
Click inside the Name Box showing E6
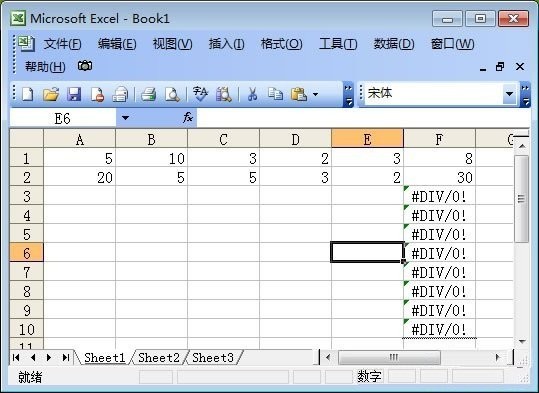click(x=63, y=118)
